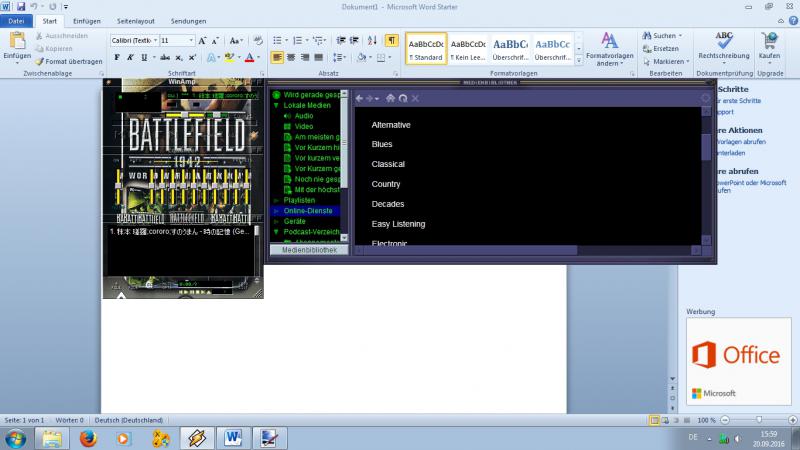The height and width of the screenshot is (450, 800).
Task: Open Formatvorlagen ändern
Action: pyautogui.click(x=610, y=49)
